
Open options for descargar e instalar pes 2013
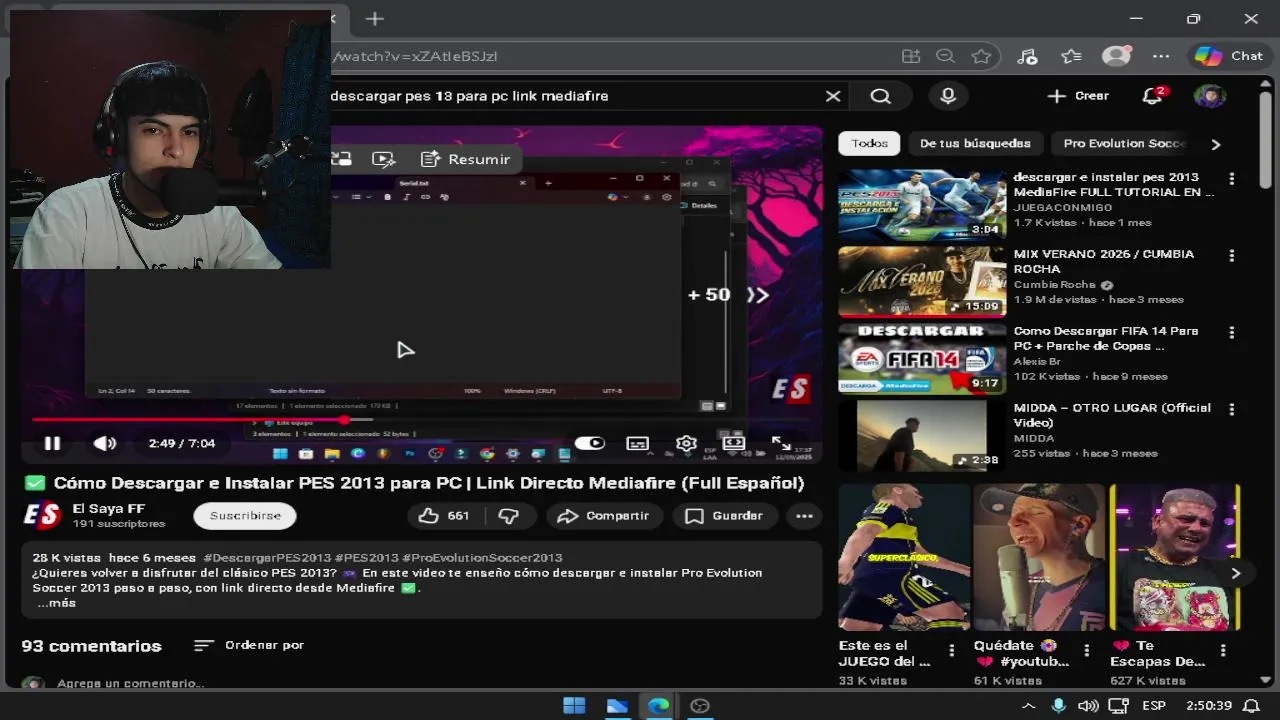1232,179
